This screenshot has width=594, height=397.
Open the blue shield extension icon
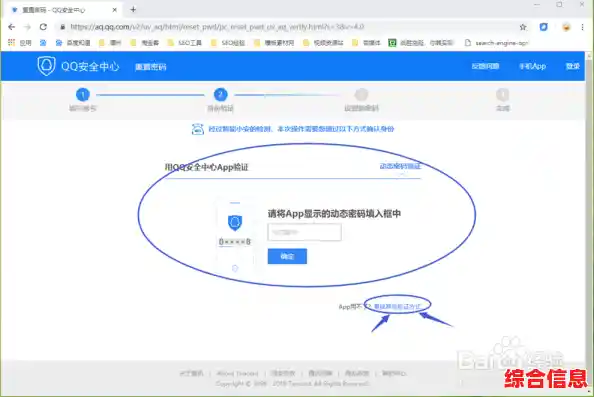point(544,27)
